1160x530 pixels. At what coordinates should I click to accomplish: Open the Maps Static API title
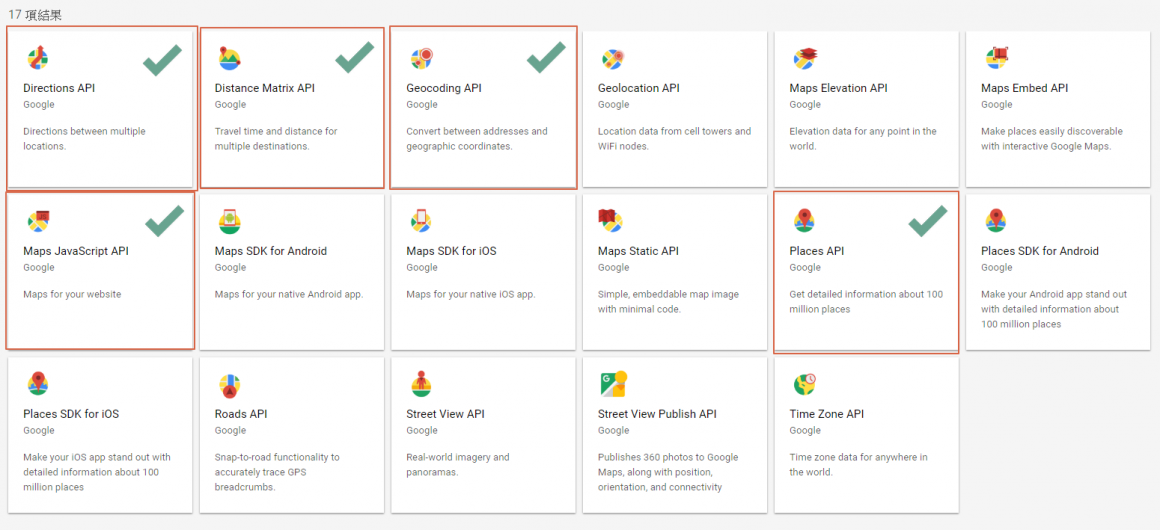(638, 251)
